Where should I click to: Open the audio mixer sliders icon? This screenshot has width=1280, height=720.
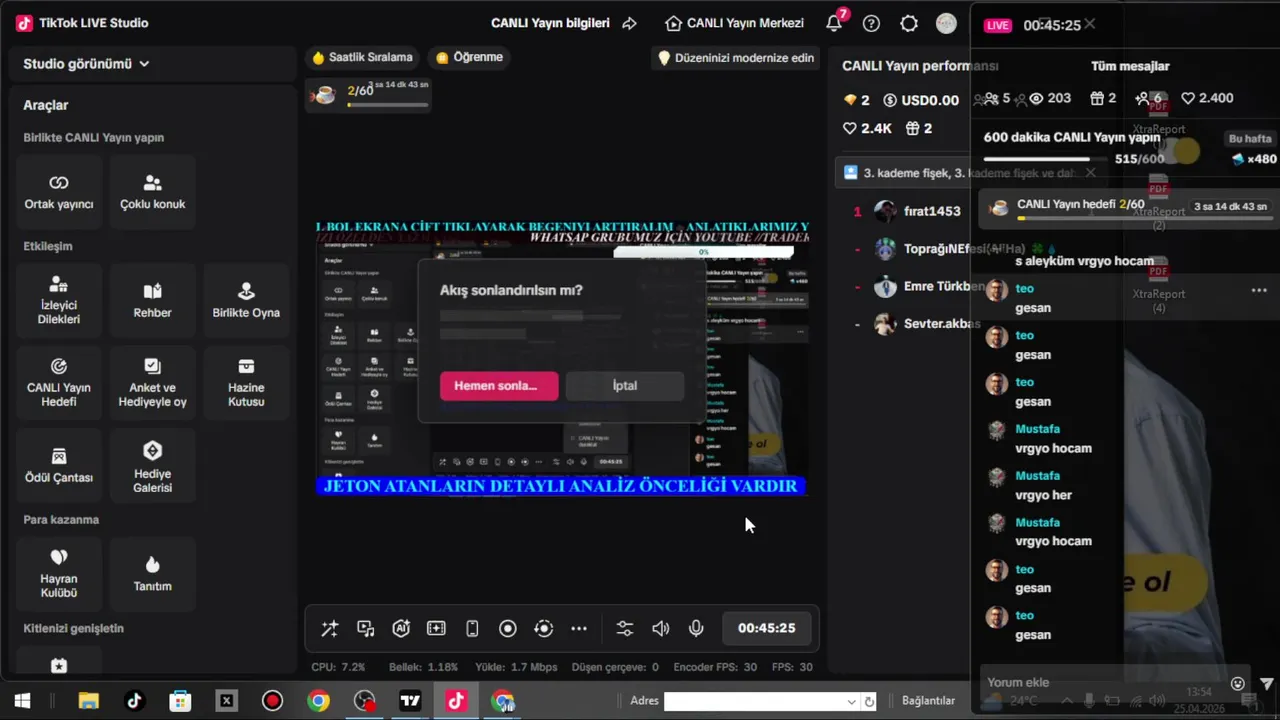coord(625,629)
